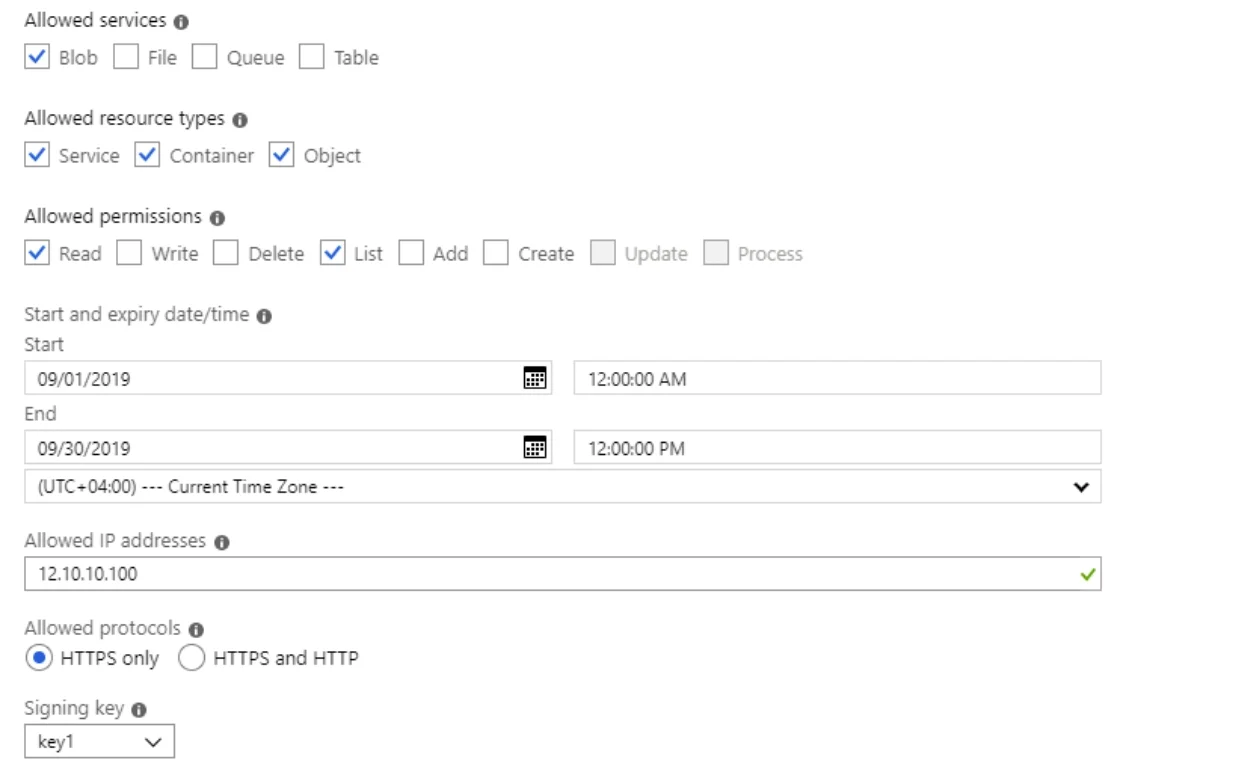
Task: Click info icon next to Allowed resource types
Action: [x=240, y=120]
